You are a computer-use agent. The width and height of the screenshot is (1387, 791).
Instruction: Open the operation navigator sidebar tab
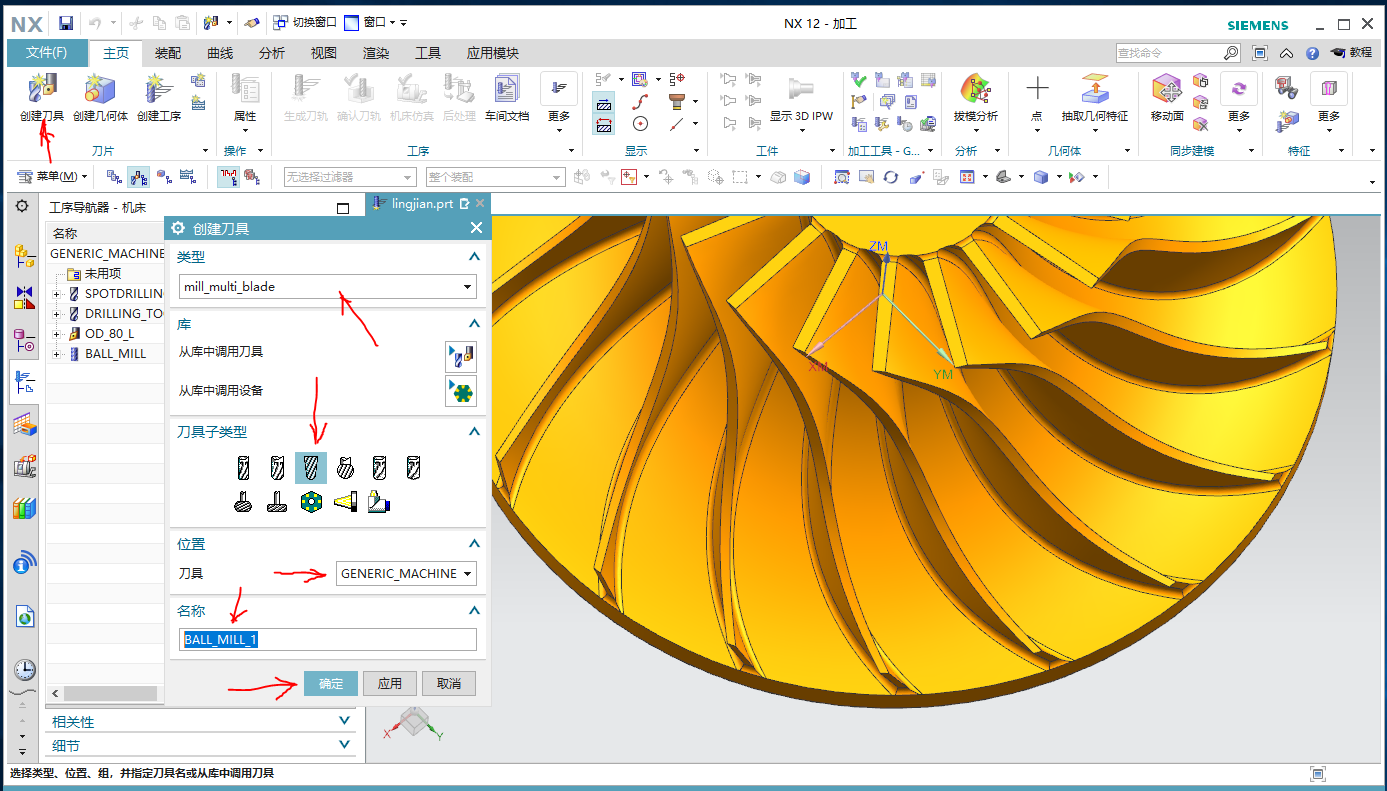pyautogui.click(x=24, y=382)
